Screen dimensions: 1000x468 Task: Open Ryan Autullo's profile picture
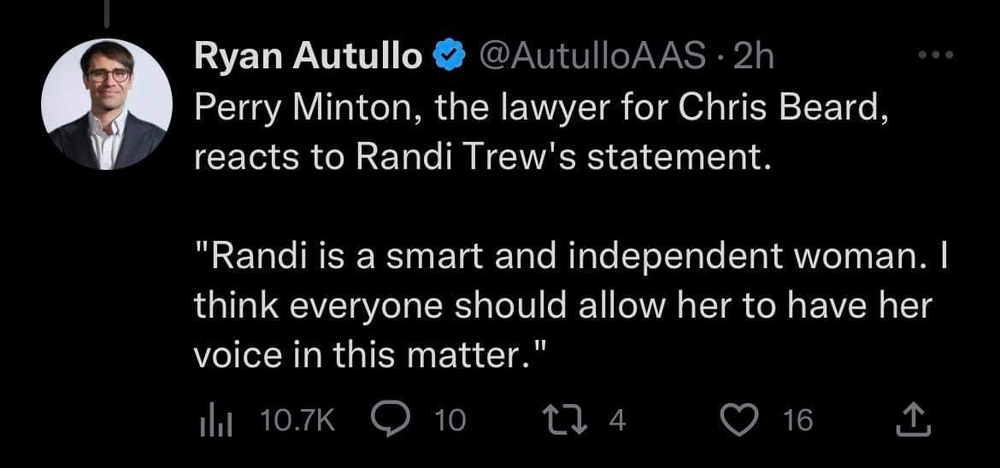coord(104,103)
